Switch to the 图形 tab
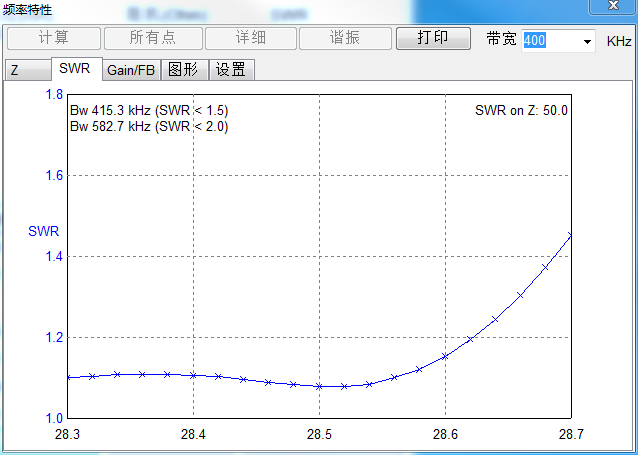 [184, 70]
